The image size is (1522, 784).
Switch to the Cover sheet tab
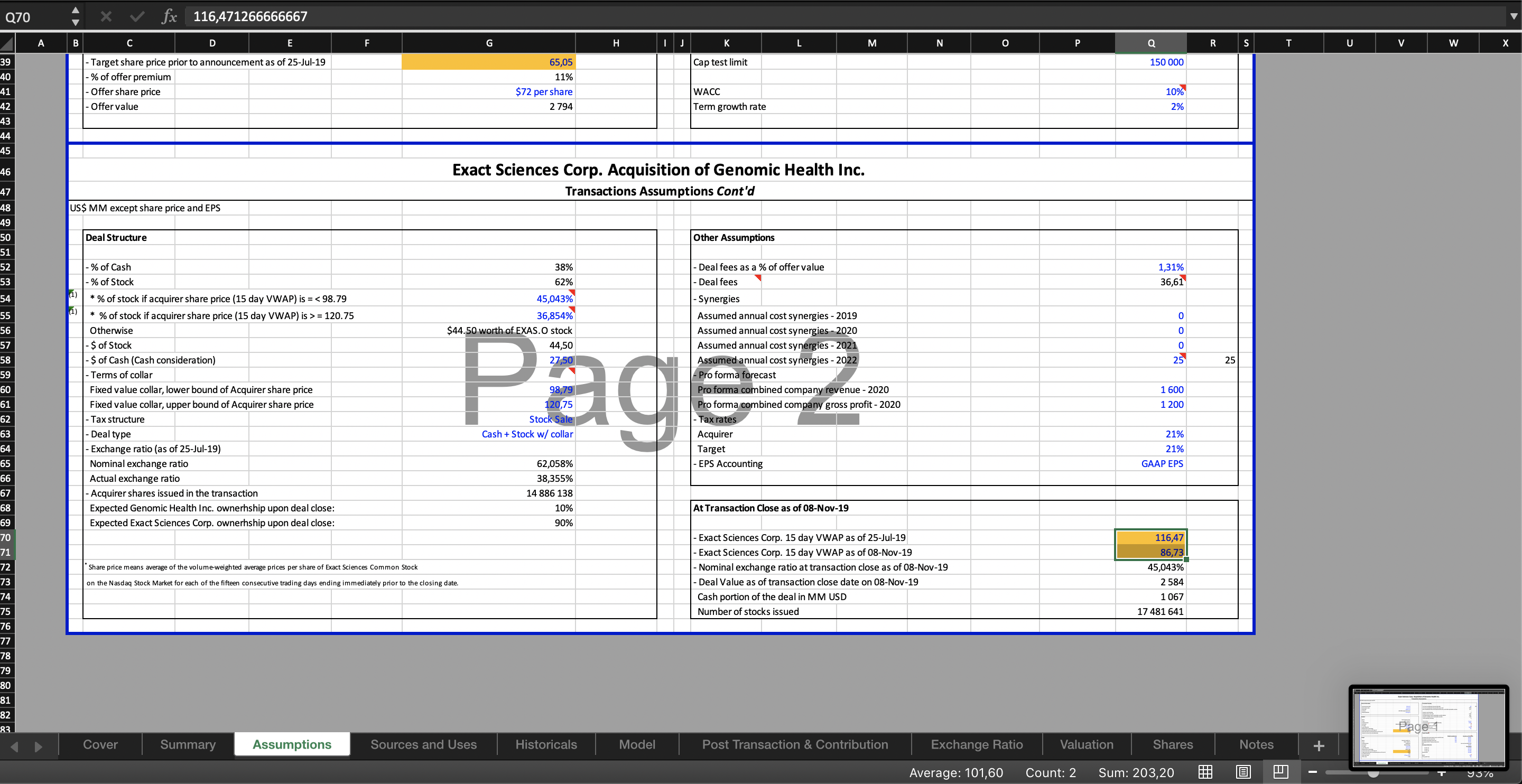[x=100, y=744]
